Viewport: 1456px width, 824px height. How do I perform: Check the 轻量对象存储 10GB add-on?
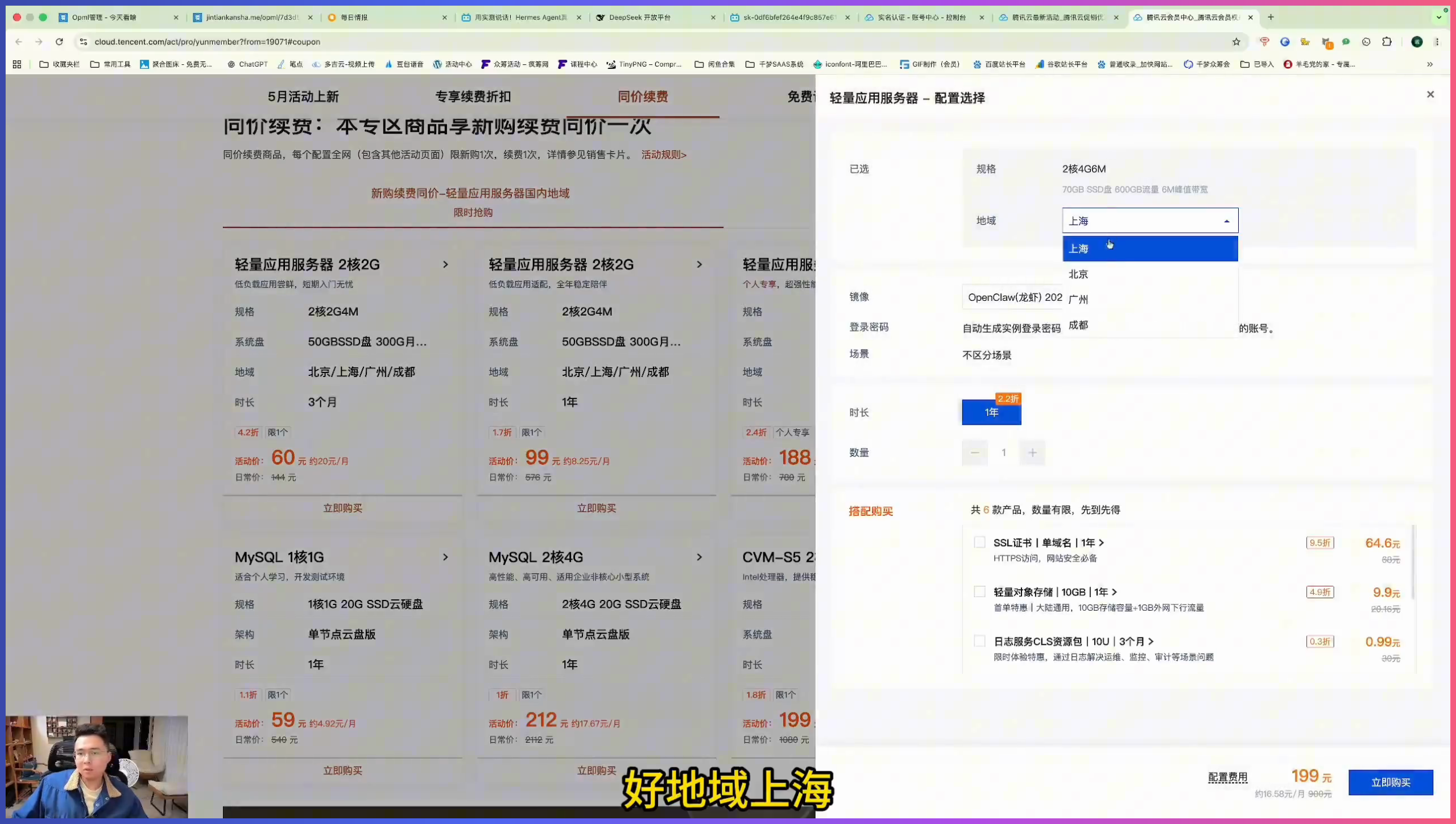(979, 591)
